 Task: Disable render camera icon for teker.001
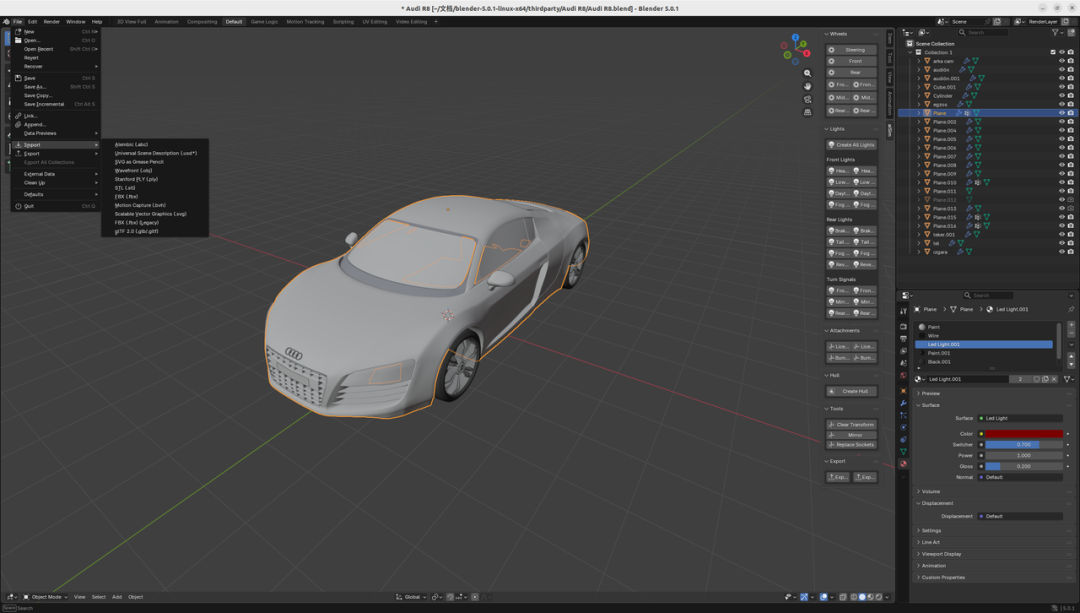point(1070,234)
